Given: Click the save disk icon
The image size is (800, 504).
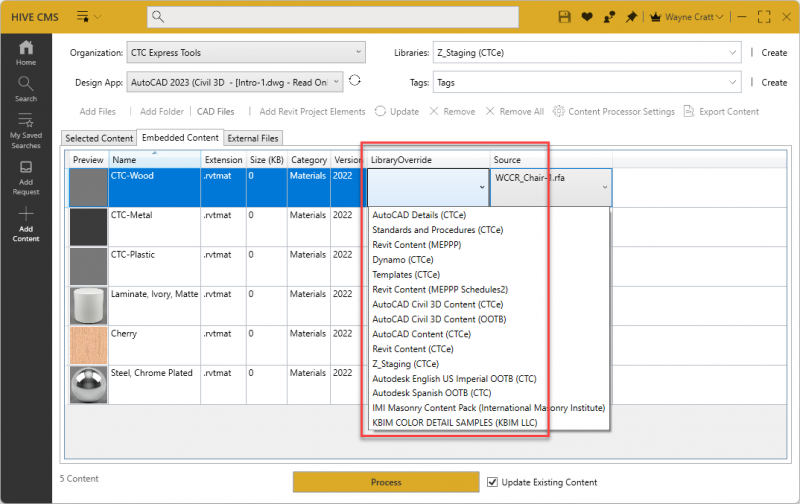Looking at the screenshot, I should click(564, 17).
